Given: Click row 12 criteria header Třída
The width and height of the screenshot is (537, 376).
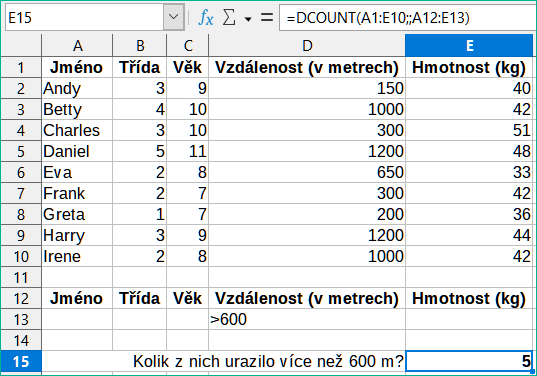Looking at the screenshot, I should (140, 298).
